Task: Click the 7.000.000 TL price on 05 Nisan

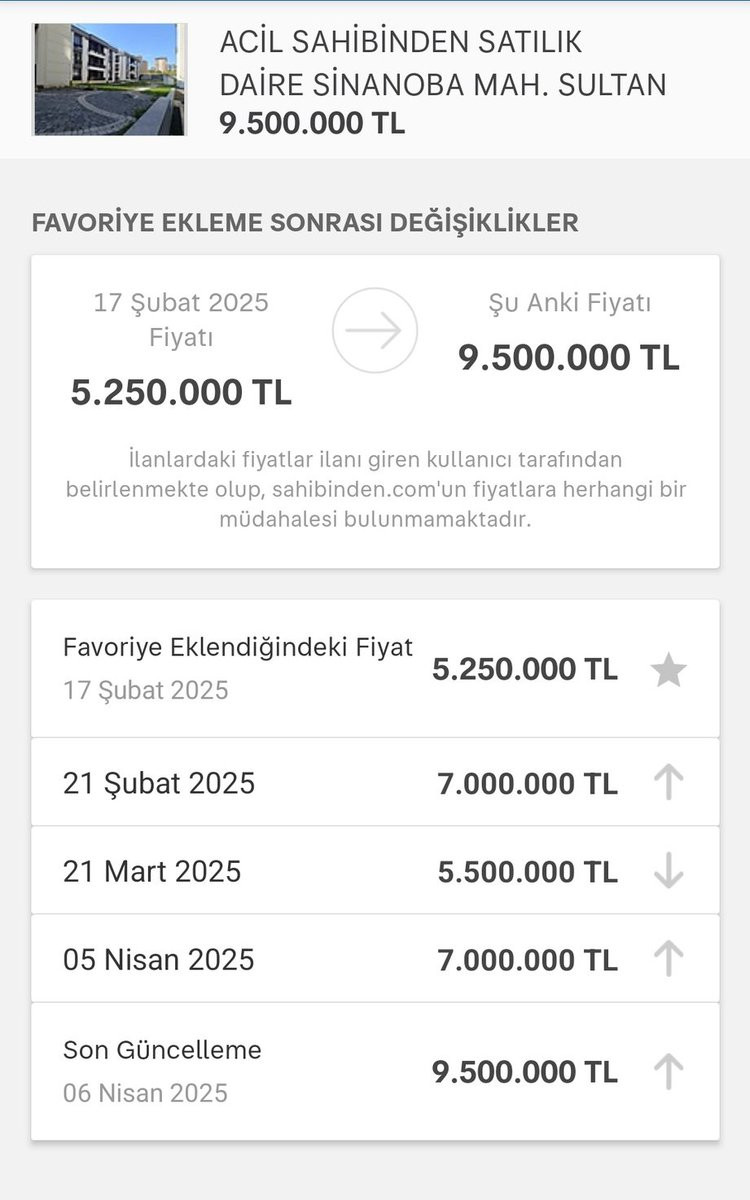Action: point(528,960)
